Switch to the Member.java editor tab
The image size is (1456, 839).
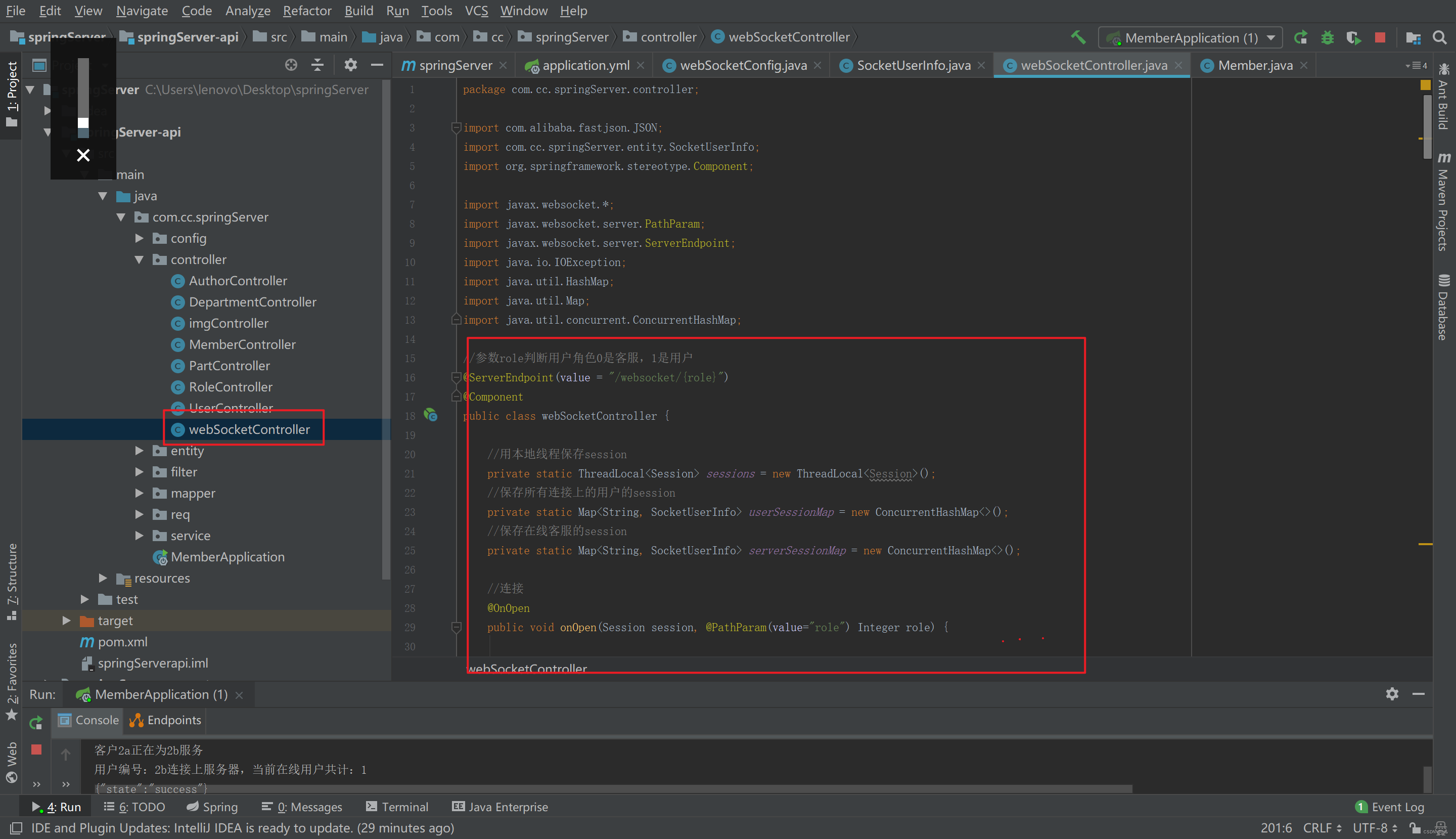tap(1253, 65)
